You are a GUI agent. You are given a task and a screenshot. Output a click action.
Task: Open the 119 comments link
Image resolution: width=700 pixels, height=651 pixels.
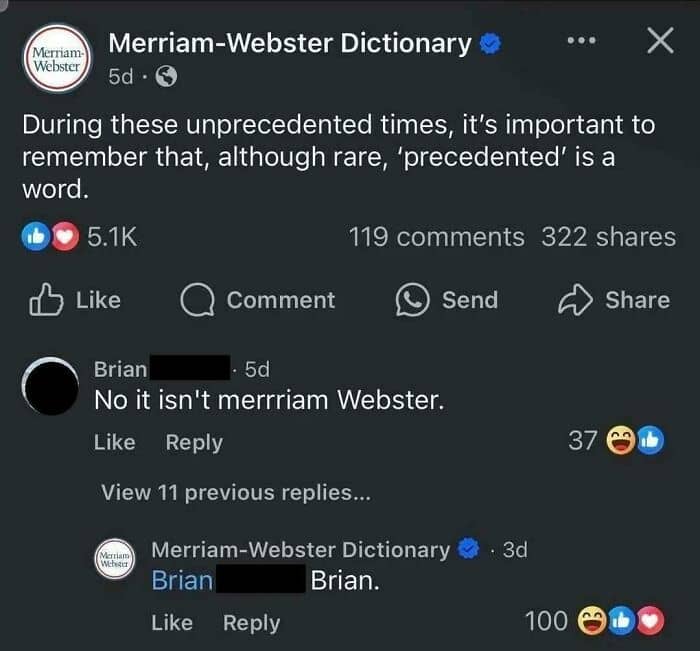(x=436, y=237)
